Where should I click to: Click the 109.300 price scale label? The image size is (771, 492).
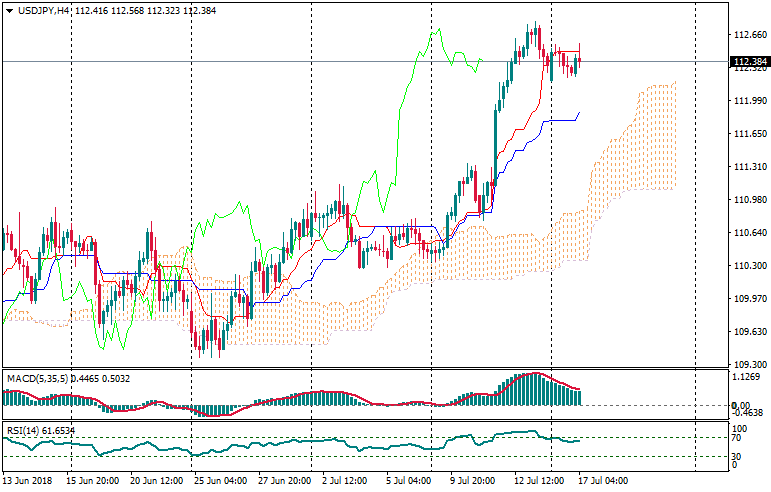pos(749,365)
